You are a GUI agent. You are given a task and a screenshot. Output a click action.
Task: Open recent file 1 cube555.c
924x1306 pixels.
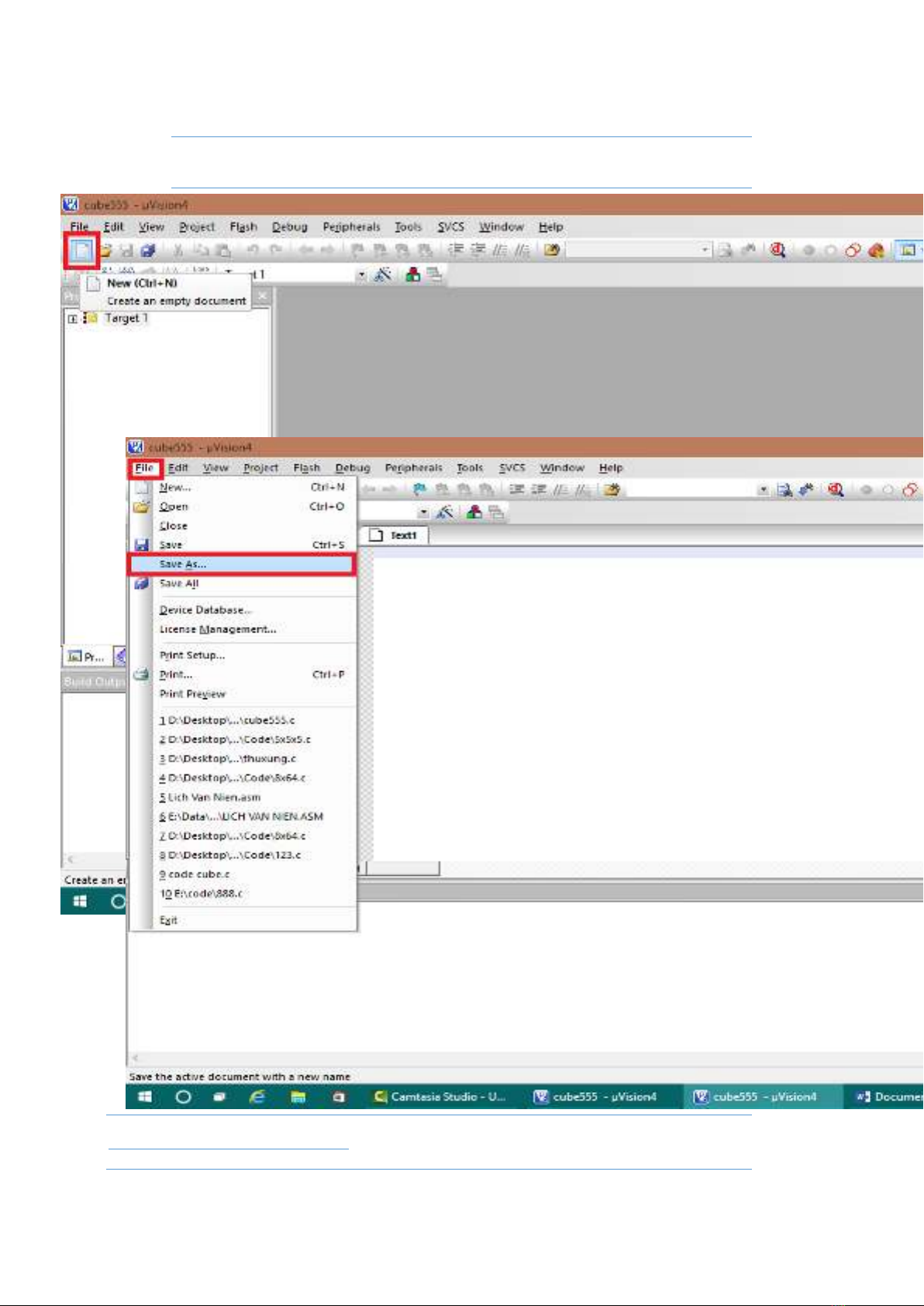click(x=243, y=721)
